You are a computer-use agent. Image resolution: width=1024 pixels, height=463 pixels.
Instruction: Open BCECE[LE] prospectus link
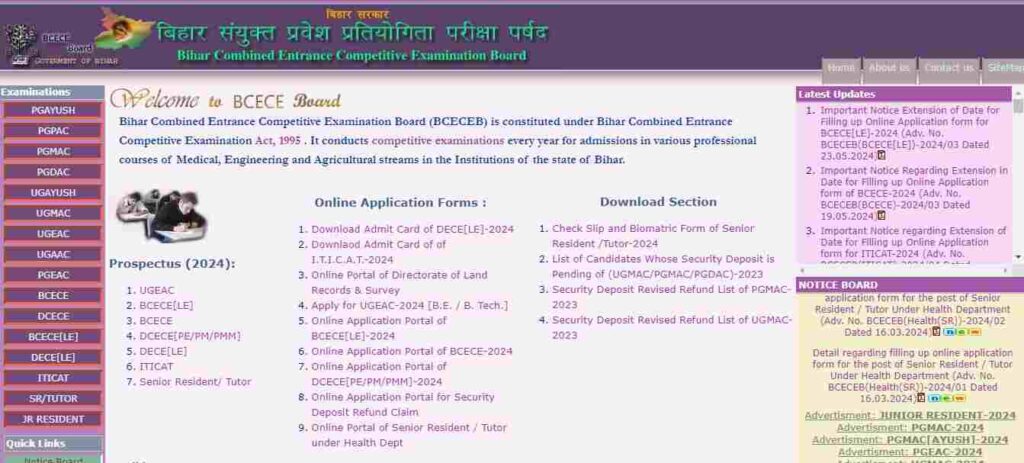[x=166, y=306]
